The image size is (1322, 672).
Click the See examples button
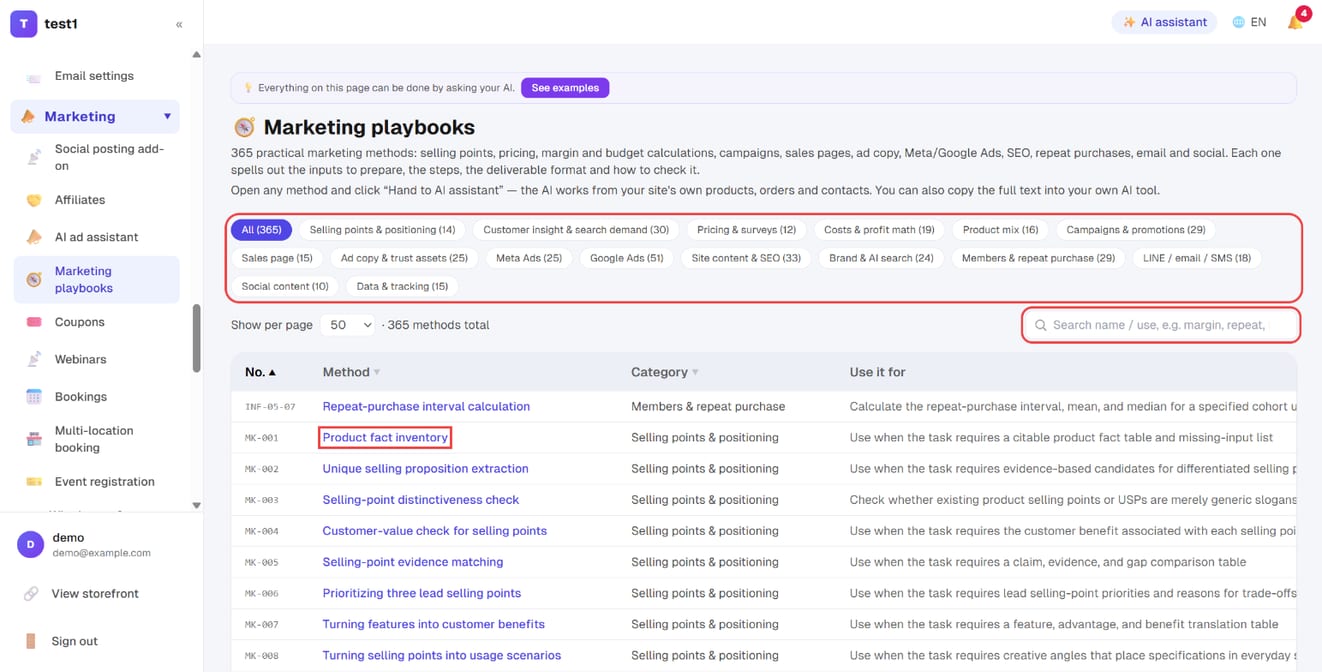[x=565, y=88]
